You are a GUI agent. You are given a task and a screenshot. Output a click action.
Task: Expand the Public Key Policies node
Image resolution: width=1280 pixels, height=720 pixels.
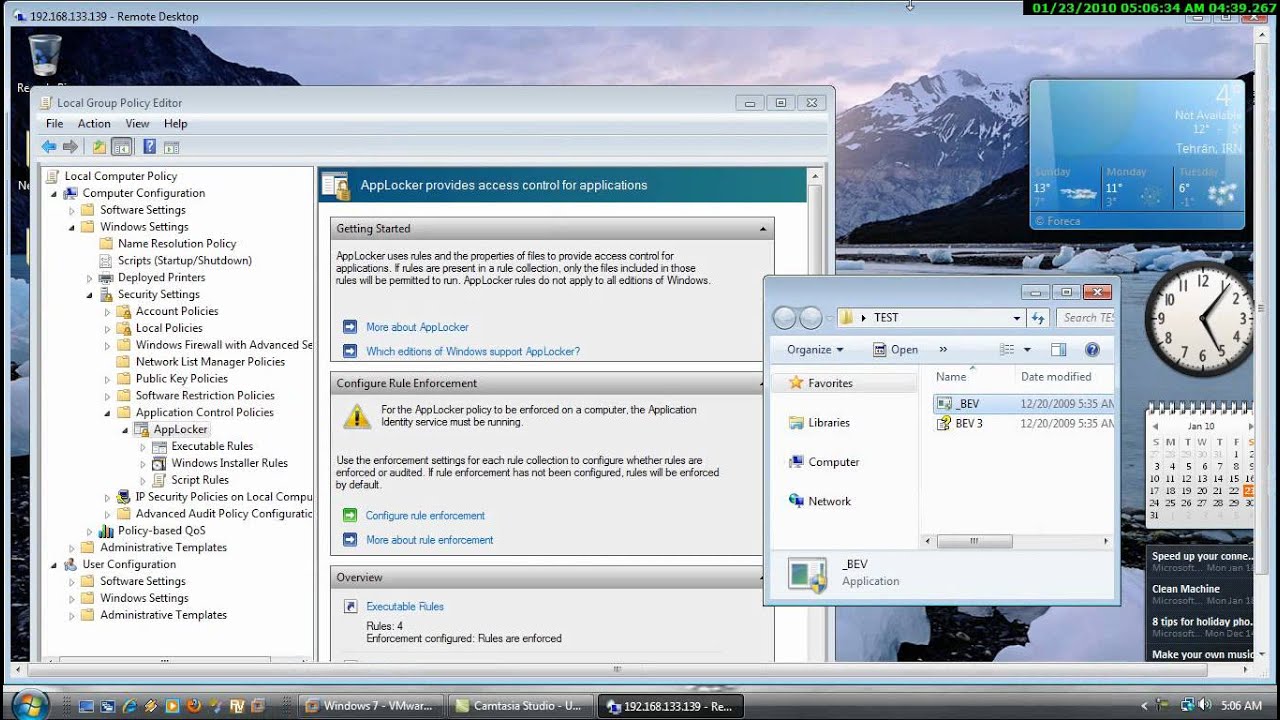tap(108, 379)
